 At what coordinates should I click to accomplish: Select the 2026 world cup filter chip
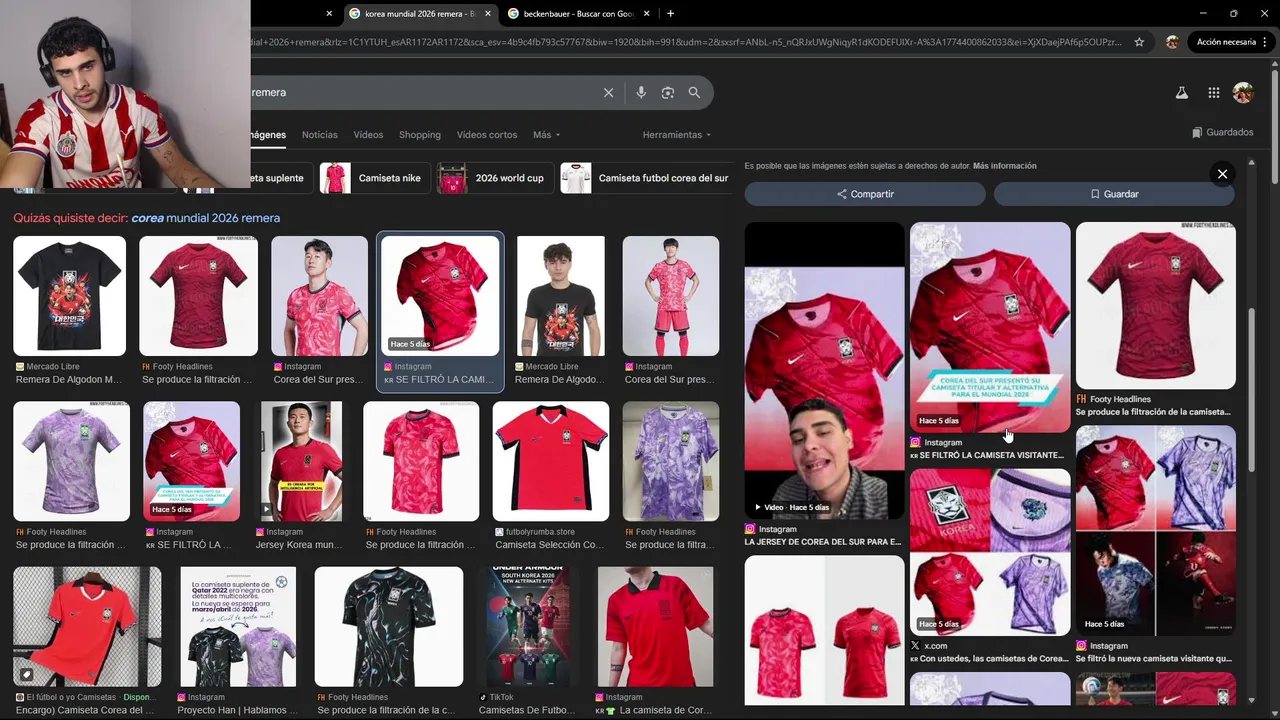click(x=494, y=178)
